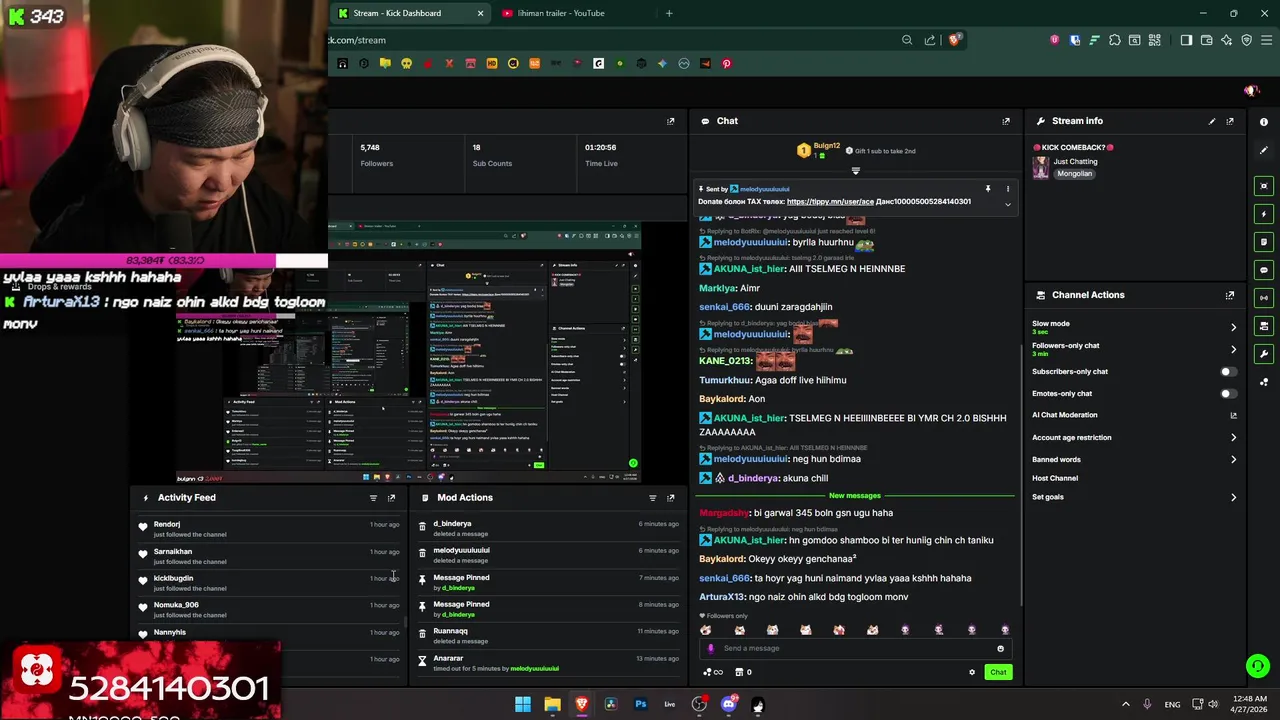1280x720 pixels.
Task: Toggle Emotes-only chat
Action: click(1229, 394)
